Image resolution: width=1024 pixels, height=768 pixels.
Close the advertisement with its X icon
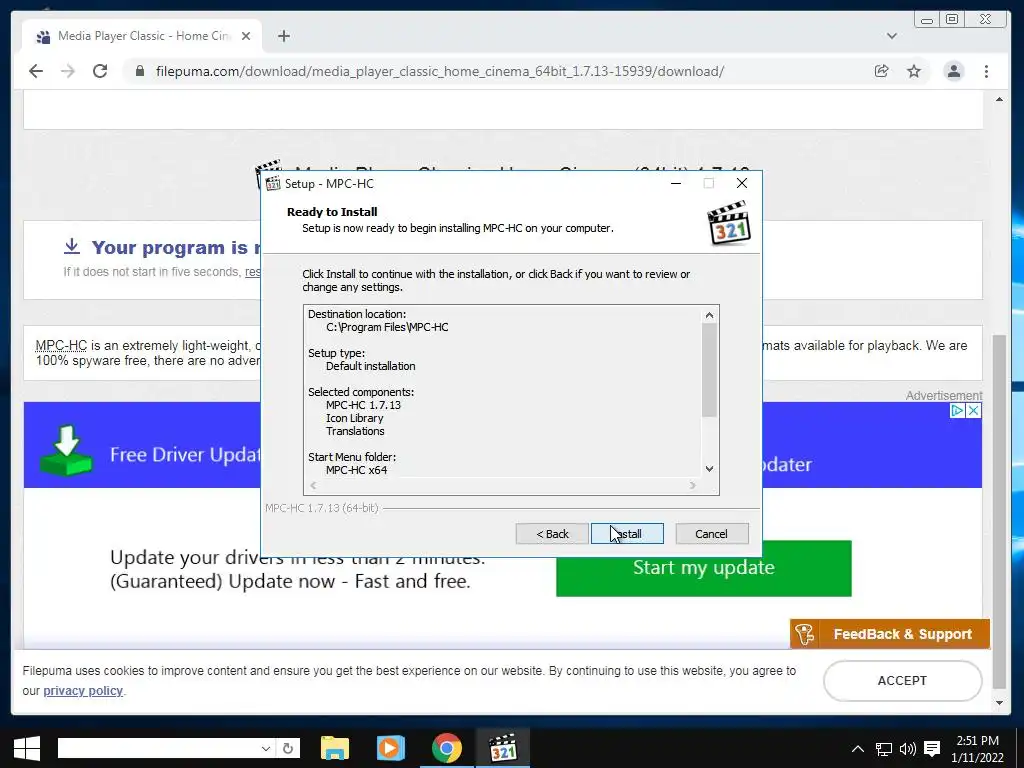[x=973, y=410]
